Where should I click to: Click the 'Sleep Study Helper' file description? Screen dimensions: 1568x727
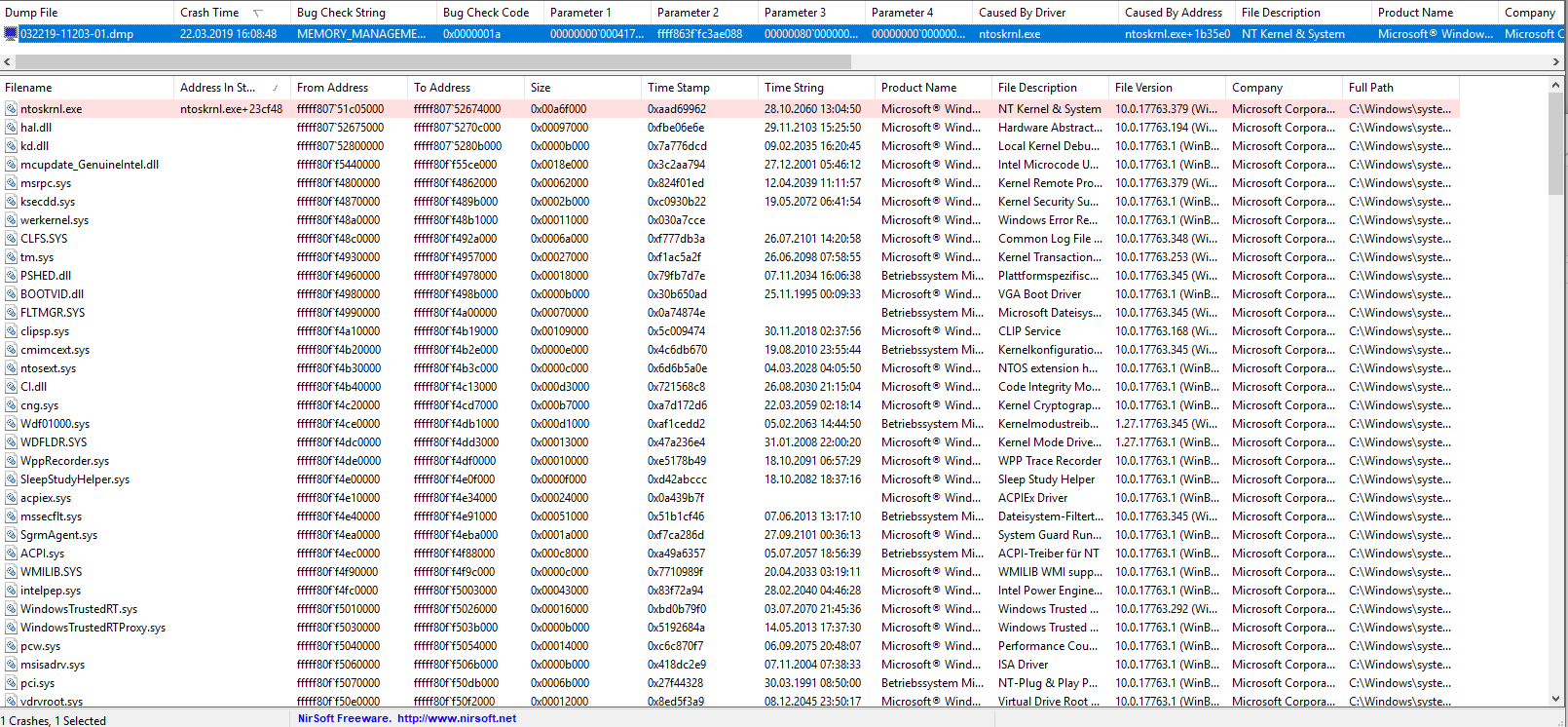pyautogui.click(x=1046, y=479)
